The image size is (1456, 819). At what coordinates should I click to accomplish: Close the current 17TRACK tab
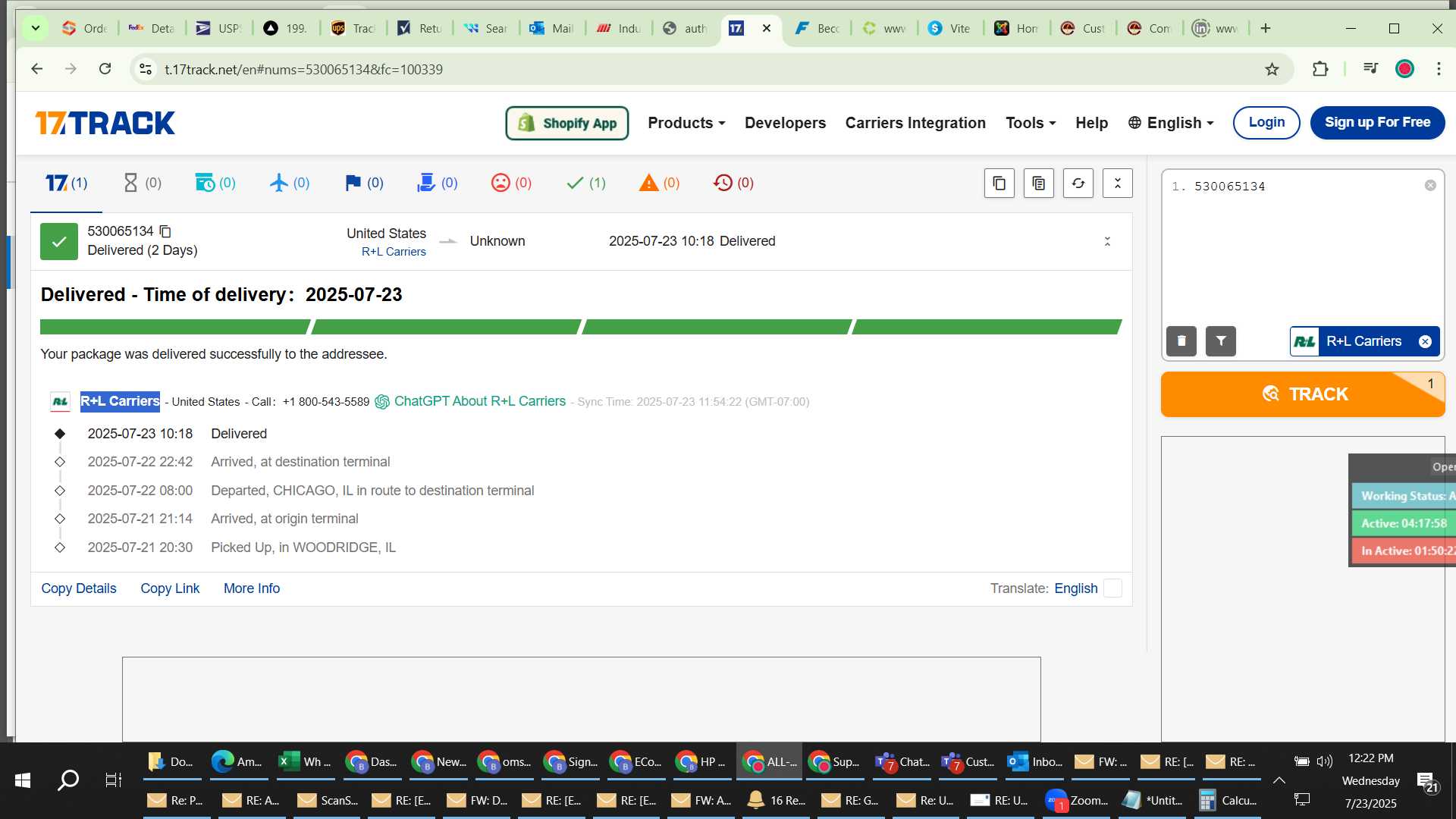tap(767, 29)
